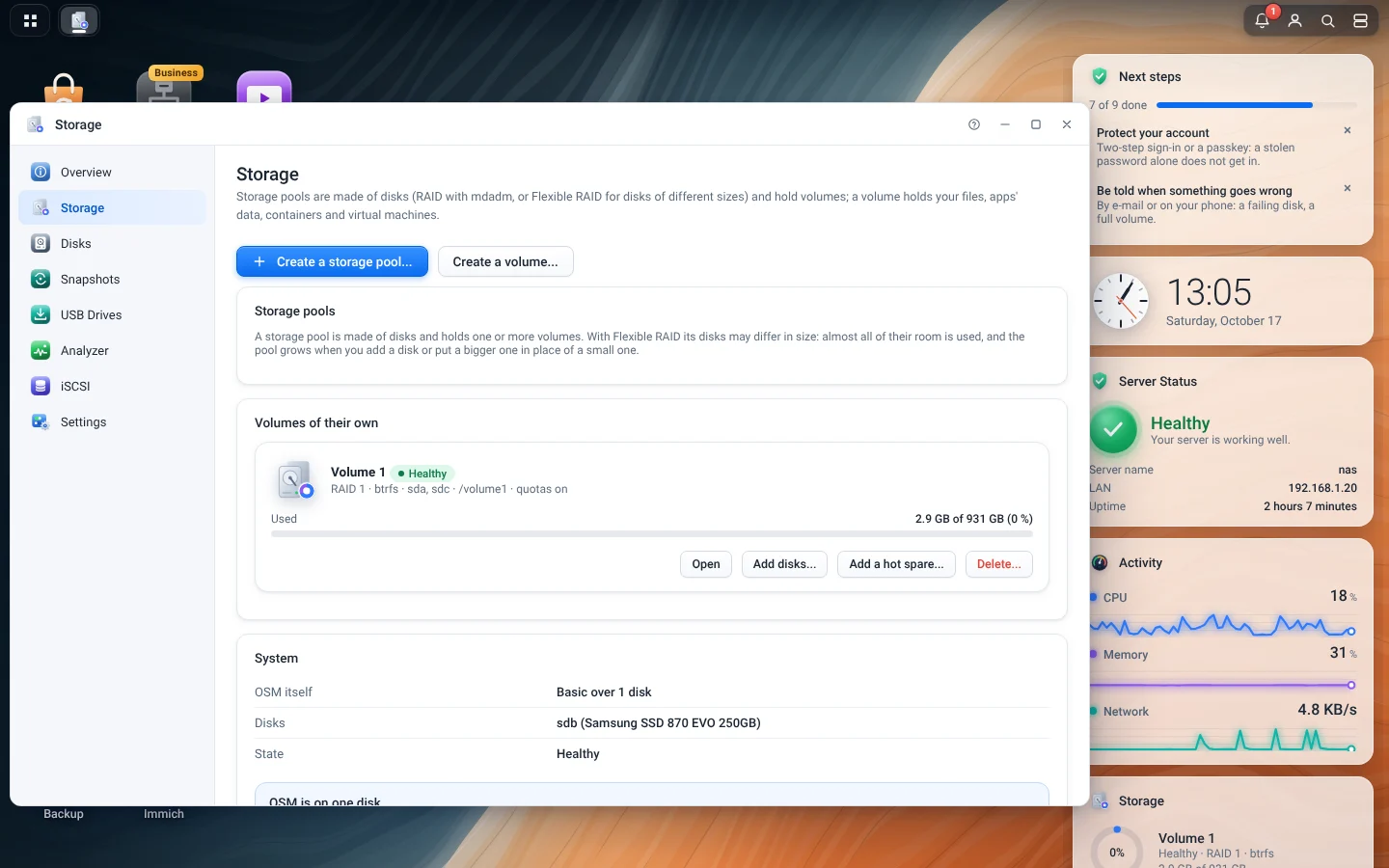Open Analyzer in the sidebar
1389x868 pixels.
pos(113,350)
